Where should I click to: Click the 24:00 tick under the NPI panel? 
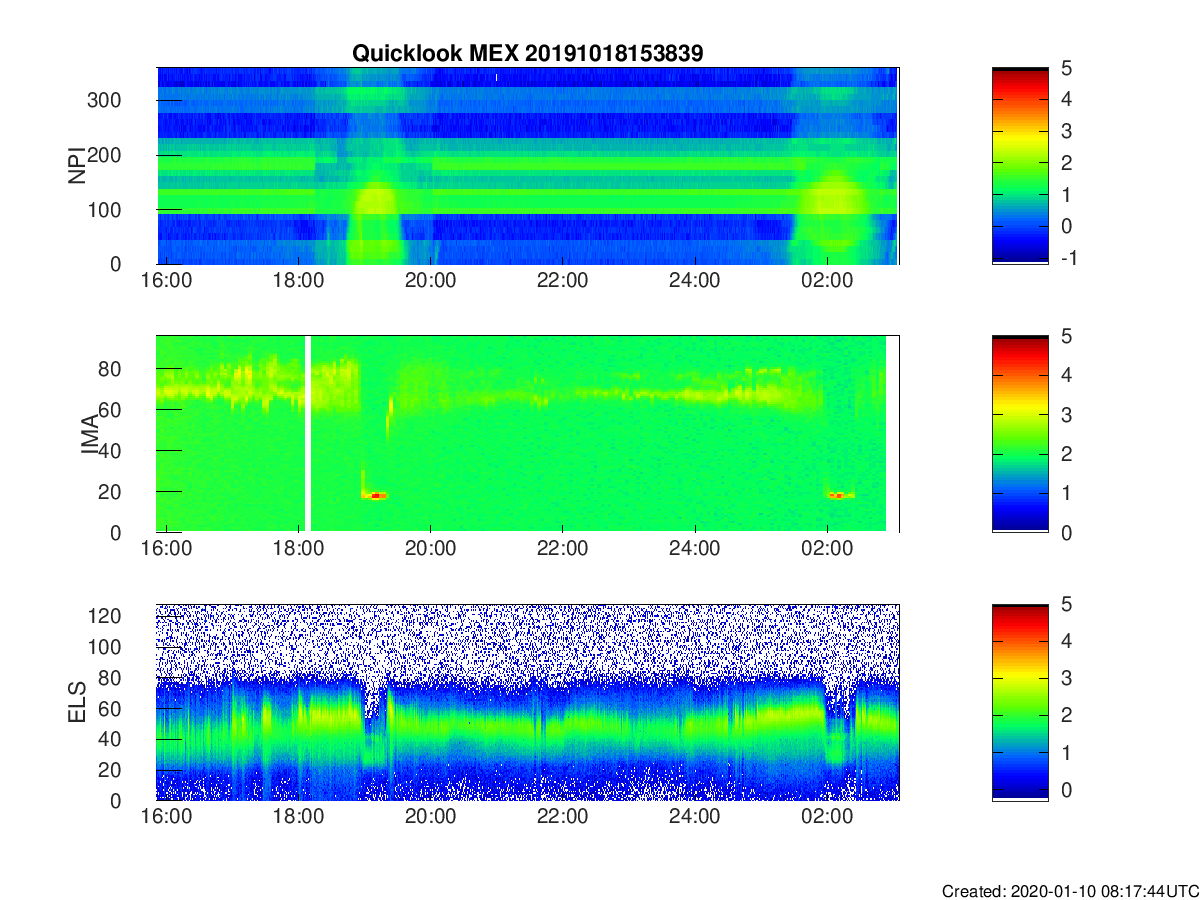[695, 280]
